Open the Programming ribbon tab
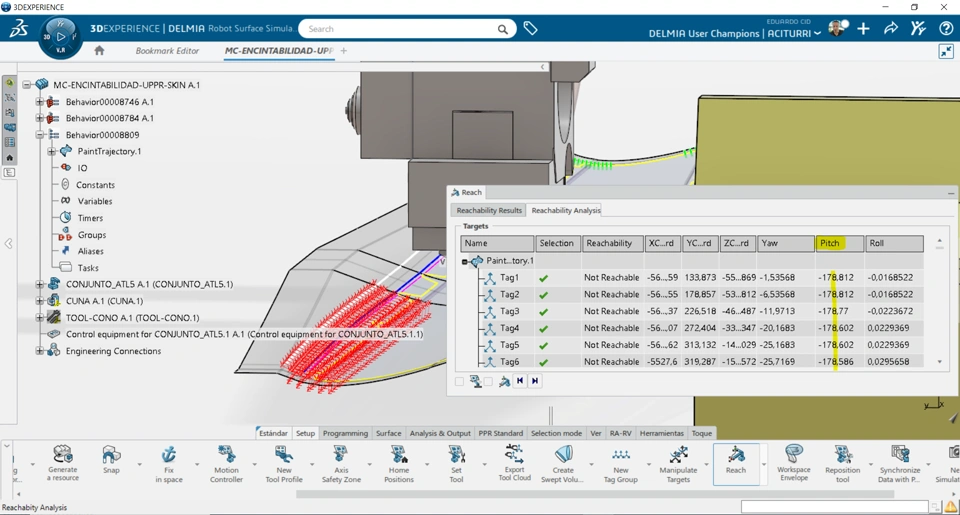This screenshot has width=960, height=515. 345,433
